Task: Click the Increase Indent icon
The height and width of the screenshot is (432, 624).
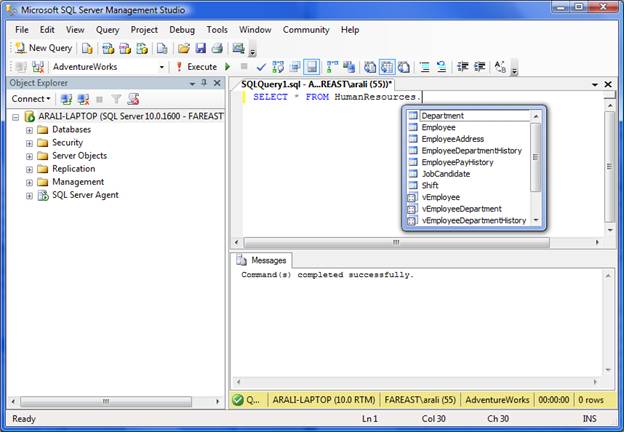Action: tap(480, 67)
